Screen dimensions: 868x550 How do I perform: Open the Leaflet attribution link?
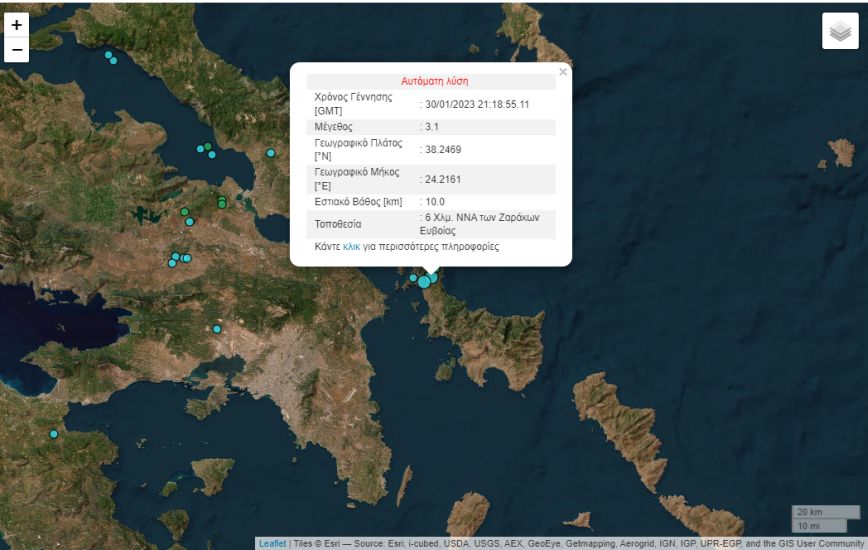(272, 544)
